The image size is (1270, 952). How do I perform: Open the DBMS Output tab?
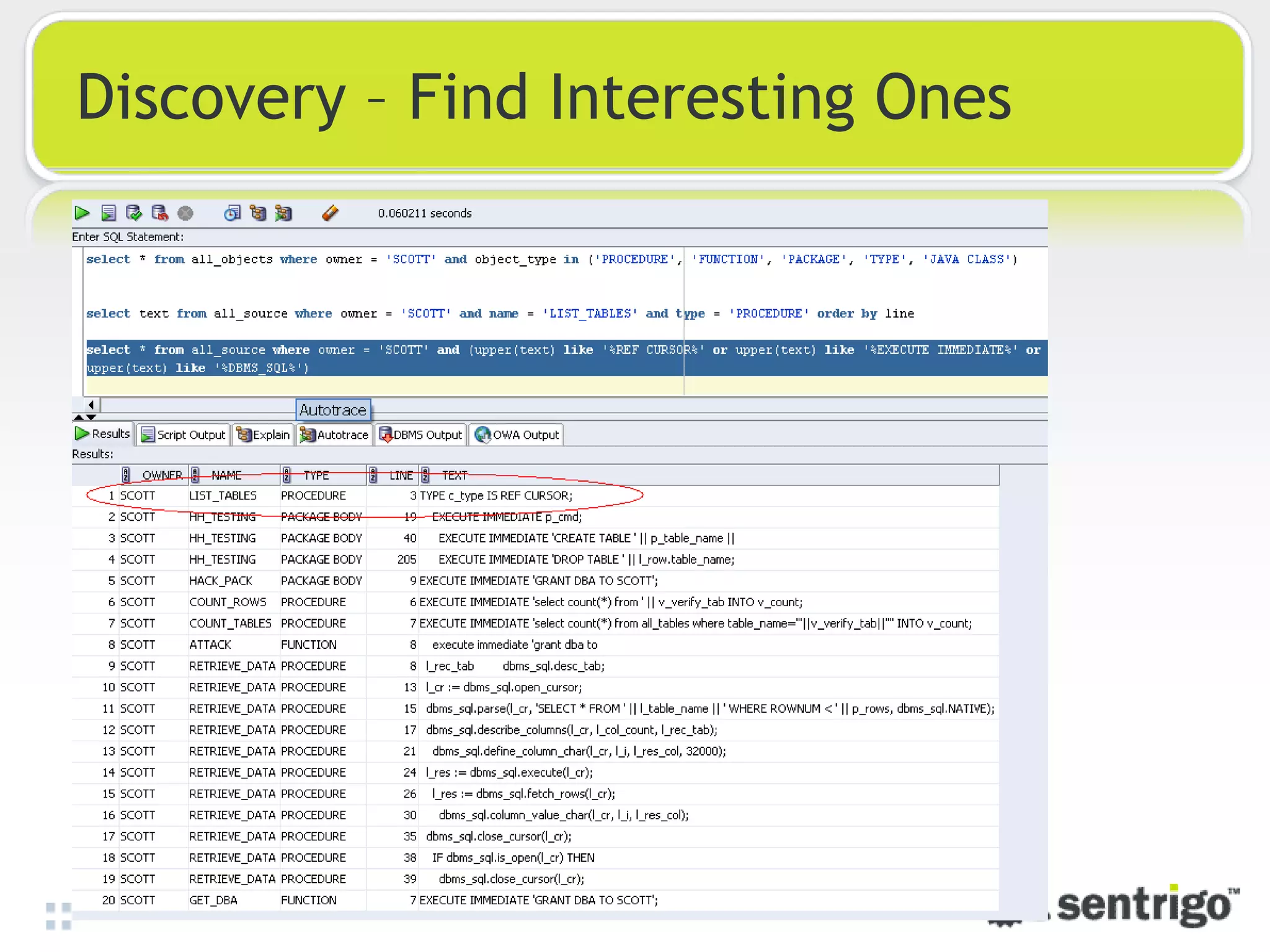pos(420,434)
